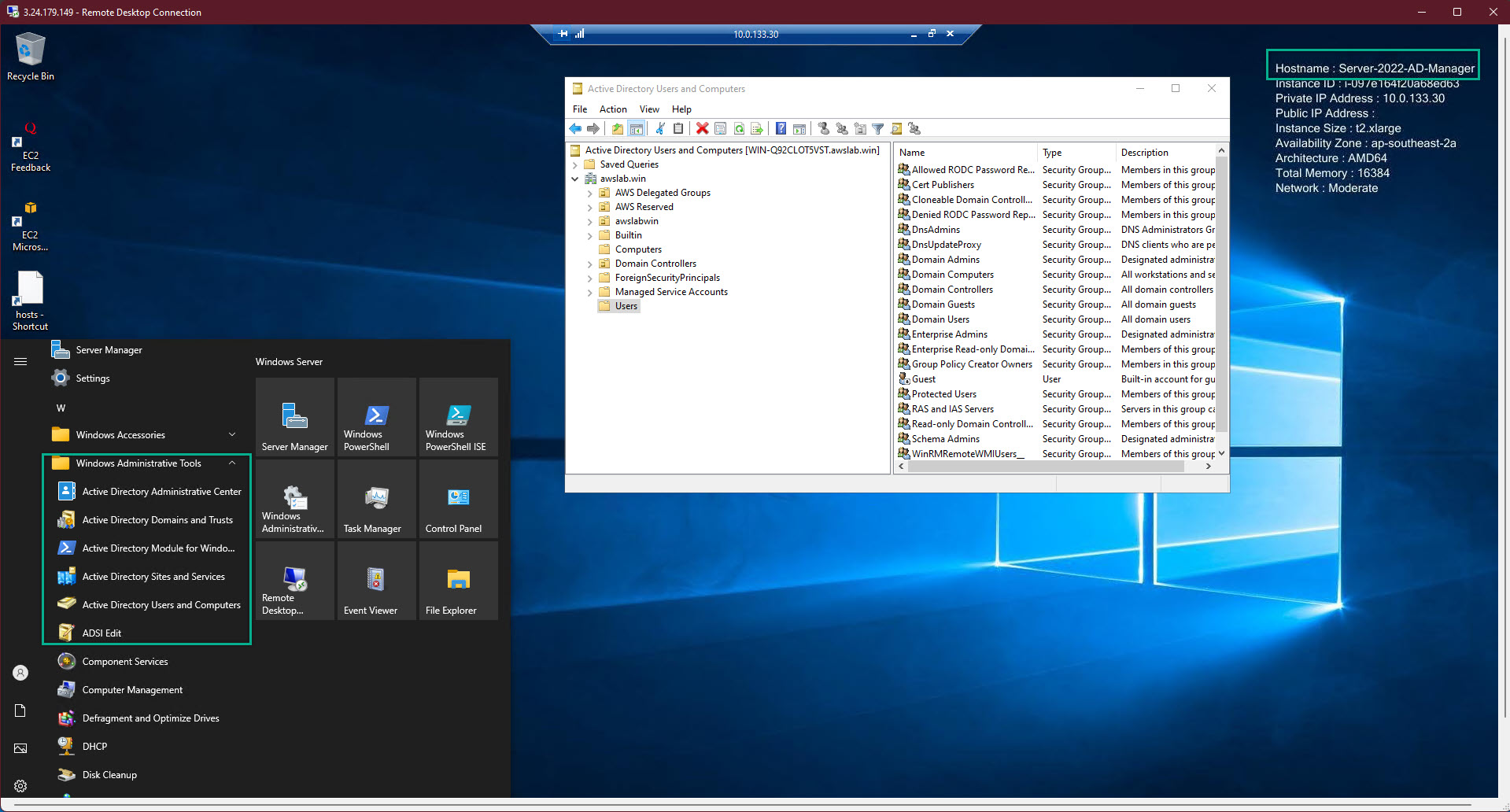Select the EC2 Feedback desktop shortcut
Viewport: 1510px width, 812px height.
click(31, 148)
